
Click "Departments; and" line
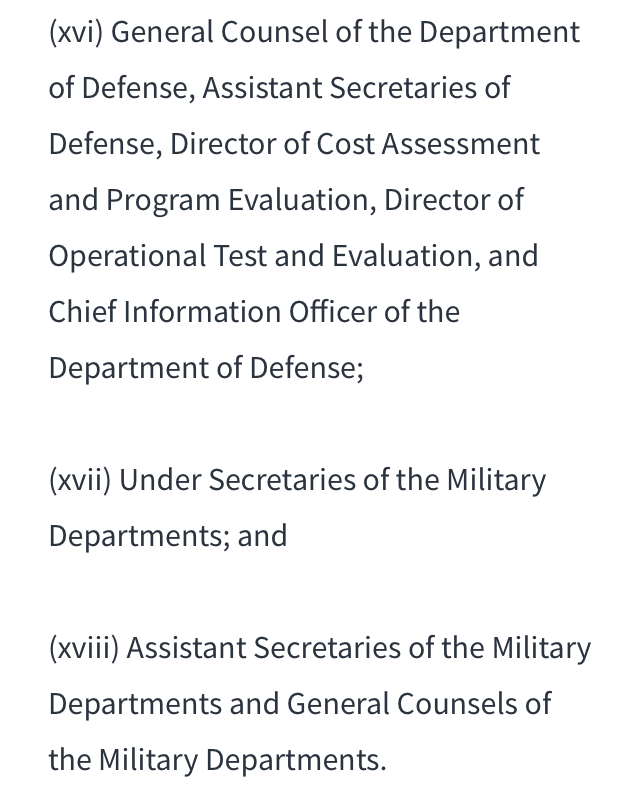[x=168, y=537]
